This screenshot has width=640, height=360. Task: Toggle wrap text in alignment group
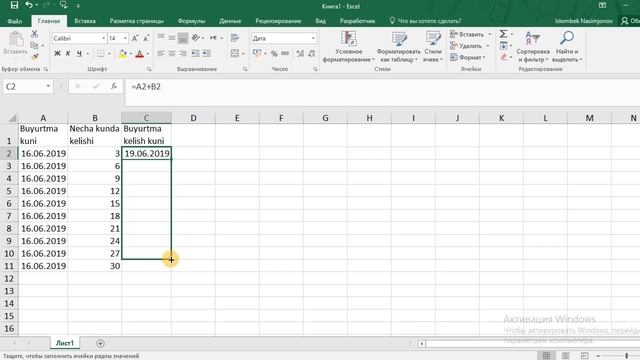click(235, 38)
